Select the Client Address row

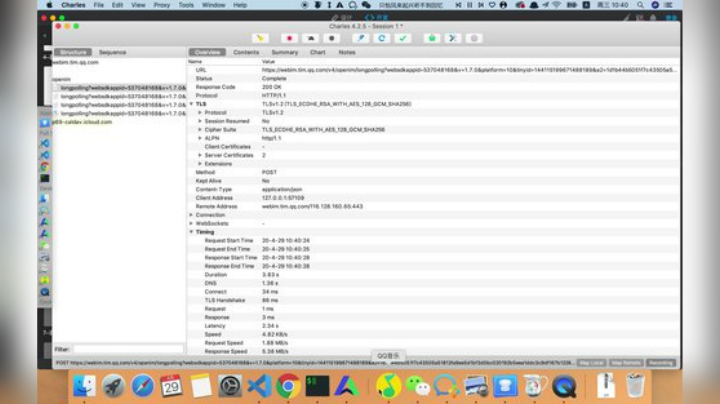pos(433,198)
